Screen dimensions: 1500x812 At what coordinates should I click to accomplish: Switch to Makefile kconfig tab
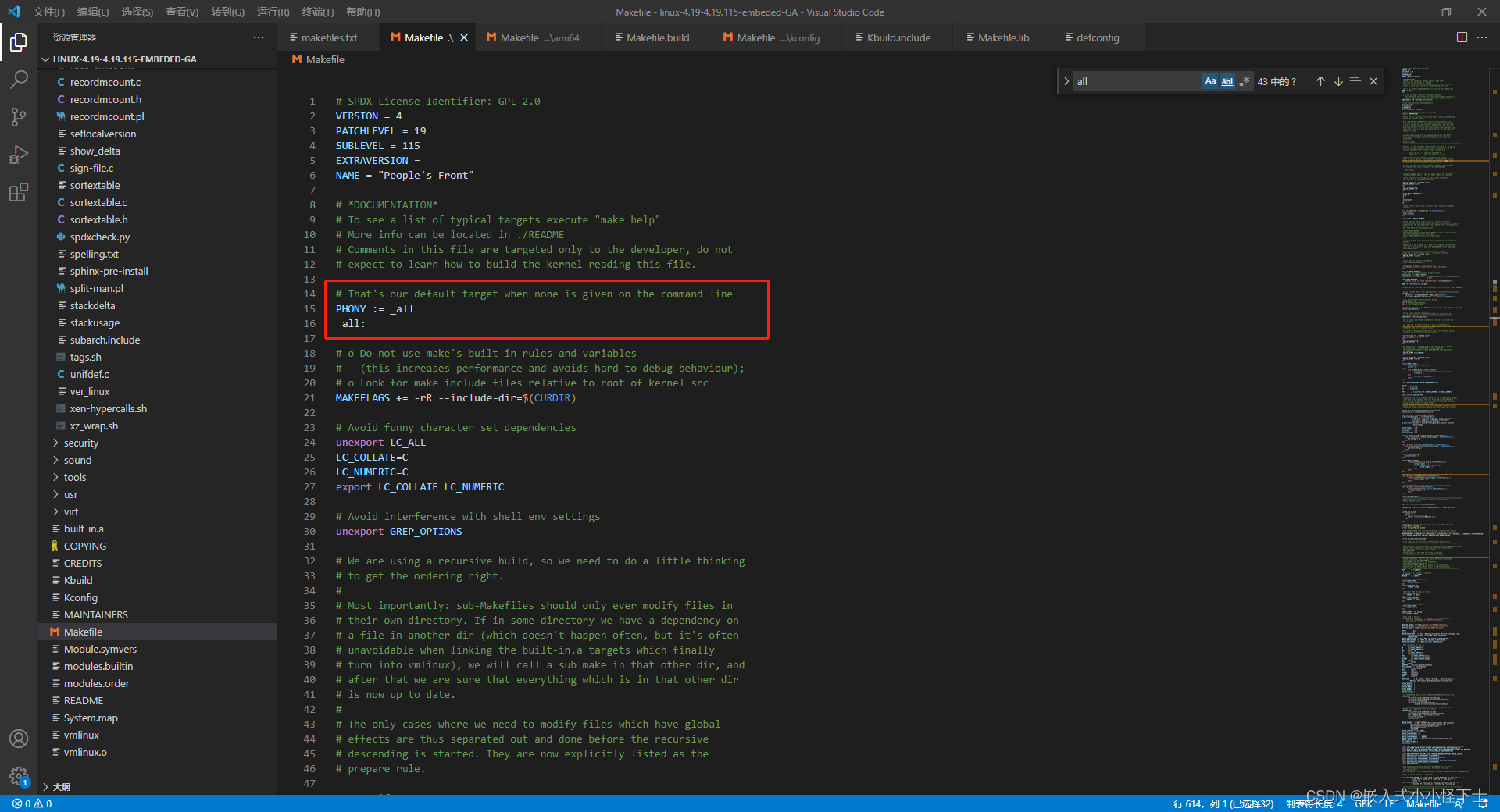pyautogui.click(x=778, y=37)
